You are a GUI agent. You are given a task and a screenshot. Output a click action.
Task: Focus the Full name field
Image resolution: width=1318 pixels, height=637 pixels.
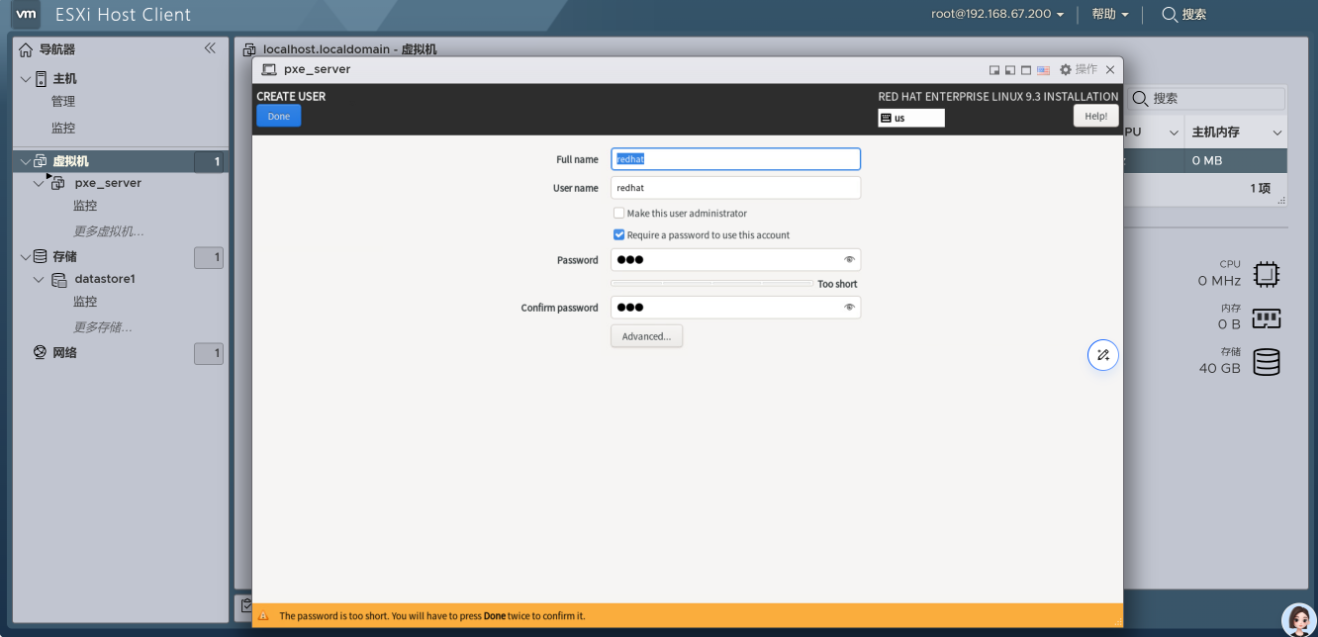[x=736, y=159]
